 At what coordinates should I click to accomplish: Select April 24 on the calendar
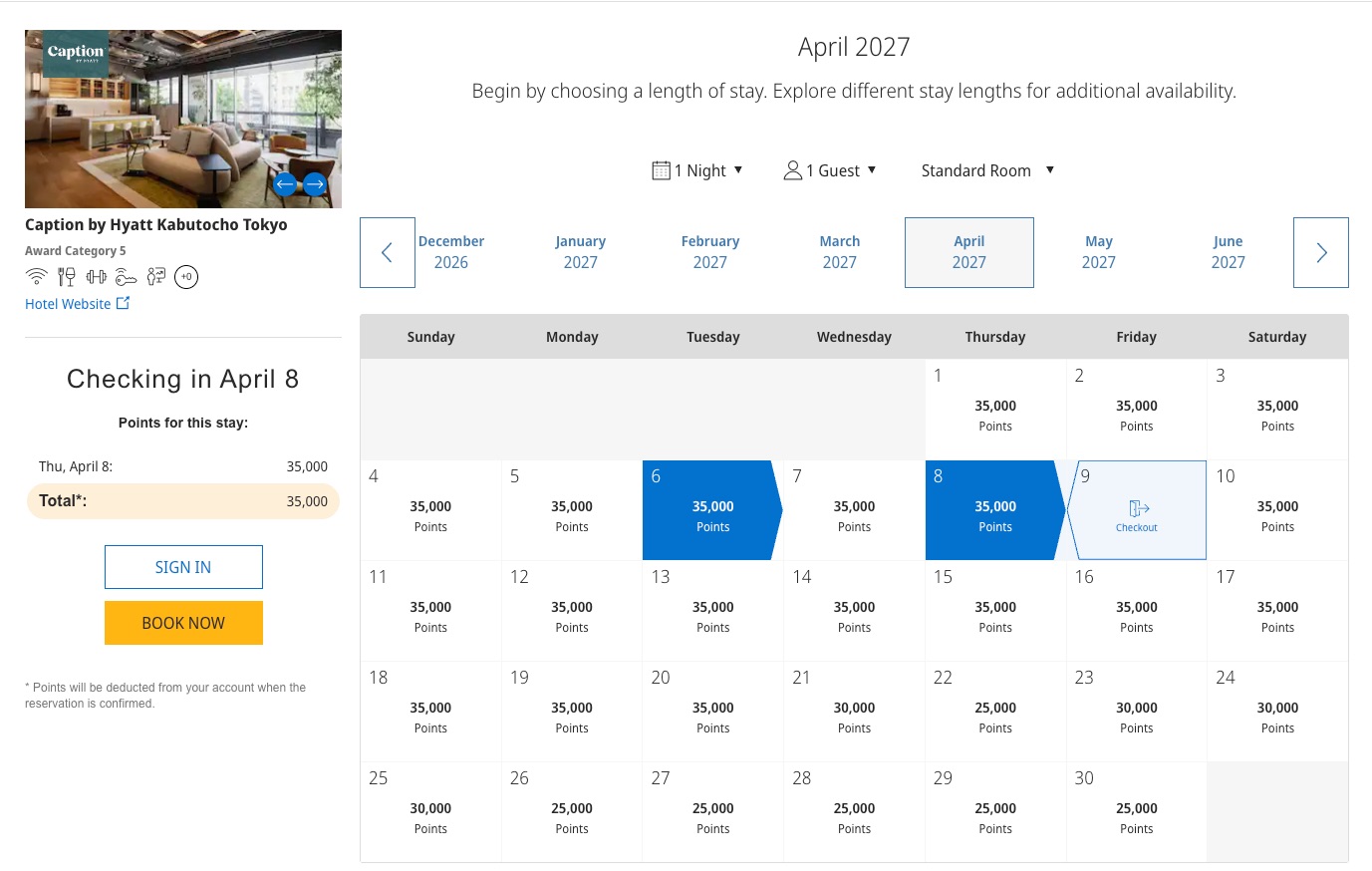(x=1277, y=712)
